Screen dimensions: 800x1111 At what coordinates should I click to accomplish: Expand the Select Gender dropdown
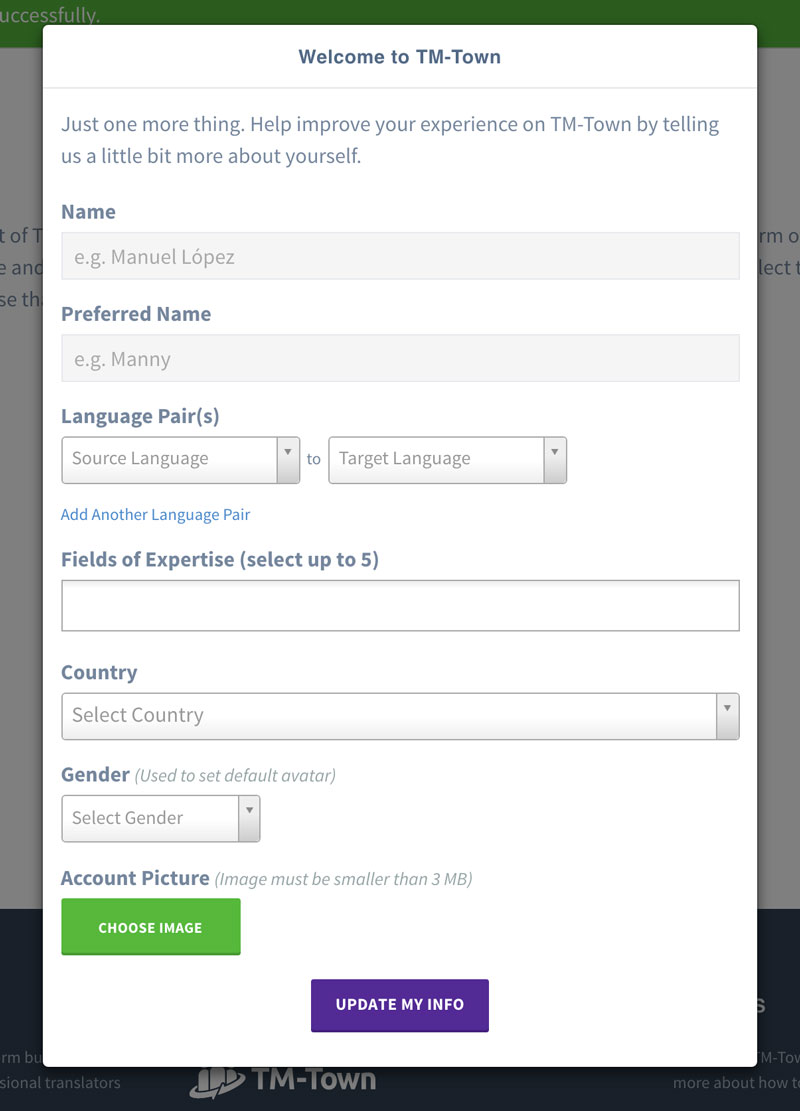160,818
